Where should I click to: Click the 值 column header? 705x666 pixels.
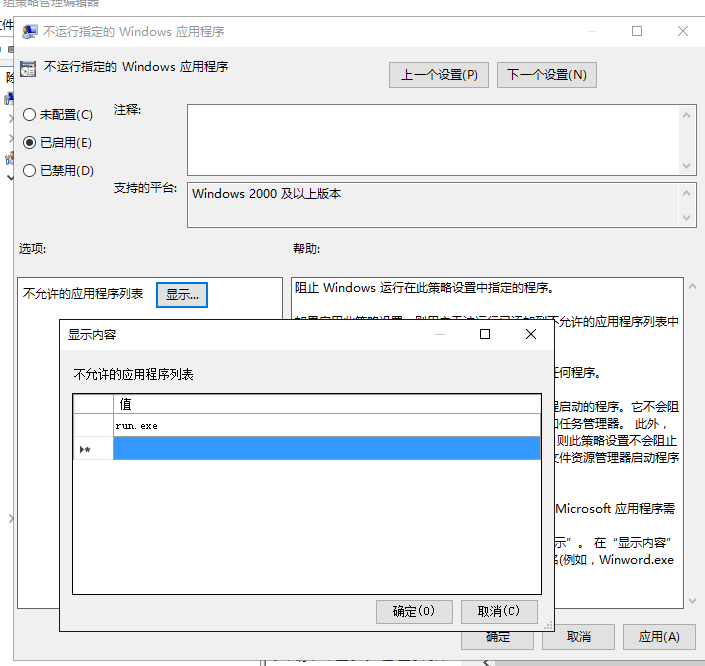[327, 404]
